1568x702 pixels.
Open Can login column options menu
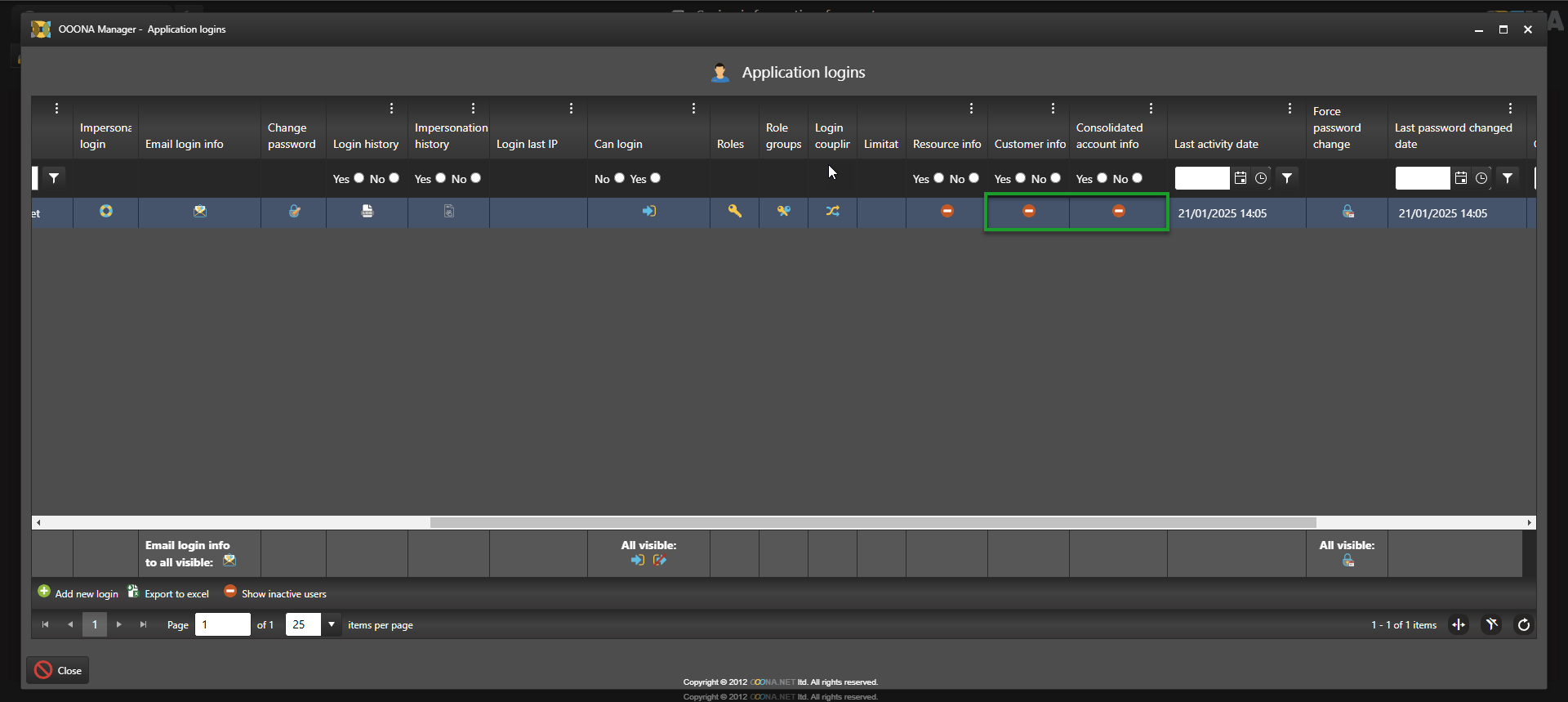[693, 109]
